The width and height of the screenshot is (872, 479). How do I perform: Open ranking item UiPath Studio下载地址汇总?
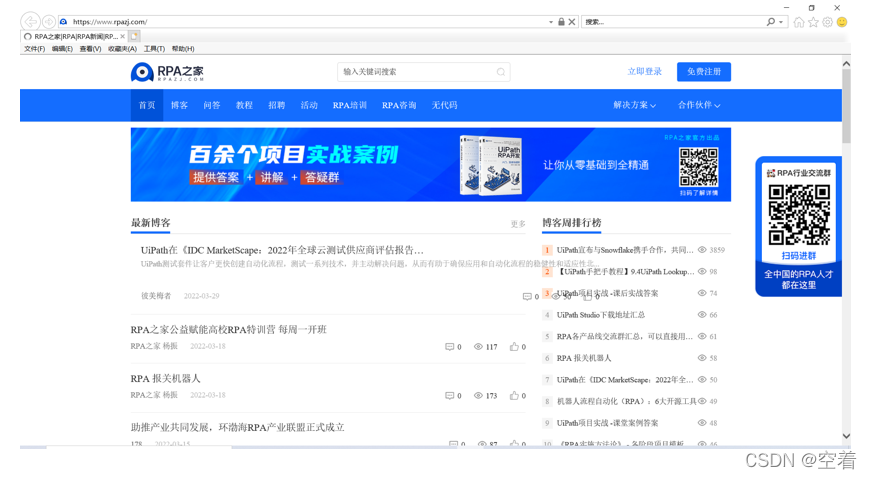(601, 315)
